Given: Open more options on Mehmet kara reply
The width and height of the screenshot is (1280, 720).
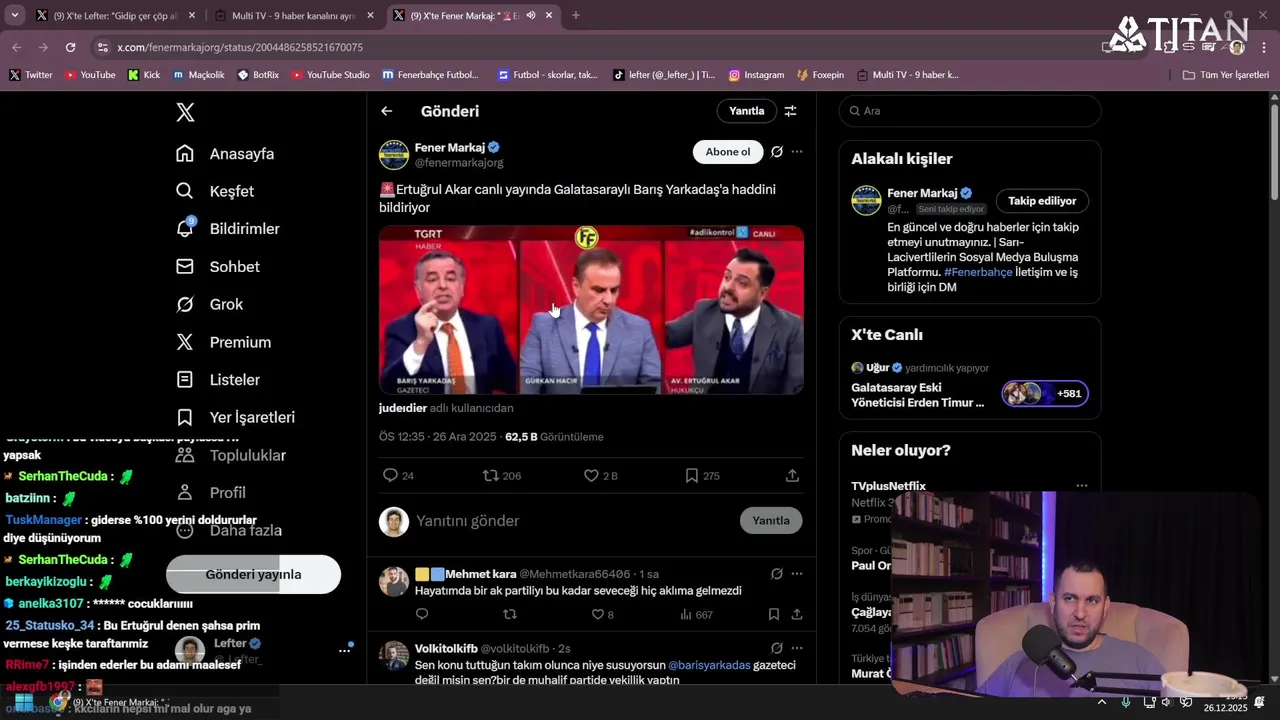Looking at the screenshot, I should 797,574.
